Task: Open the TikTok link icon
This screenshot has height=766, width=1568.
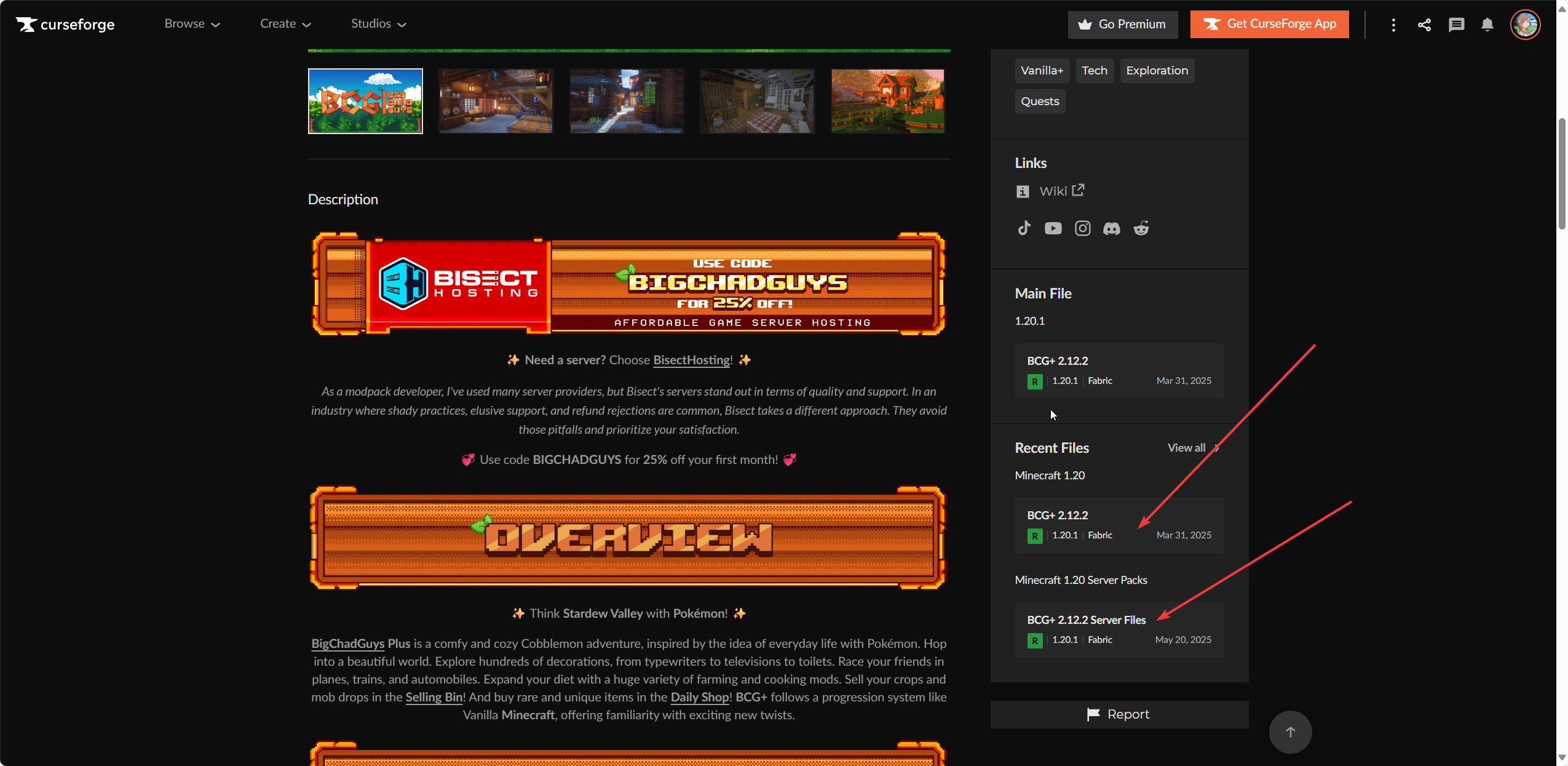Action: coord(1024,228)
